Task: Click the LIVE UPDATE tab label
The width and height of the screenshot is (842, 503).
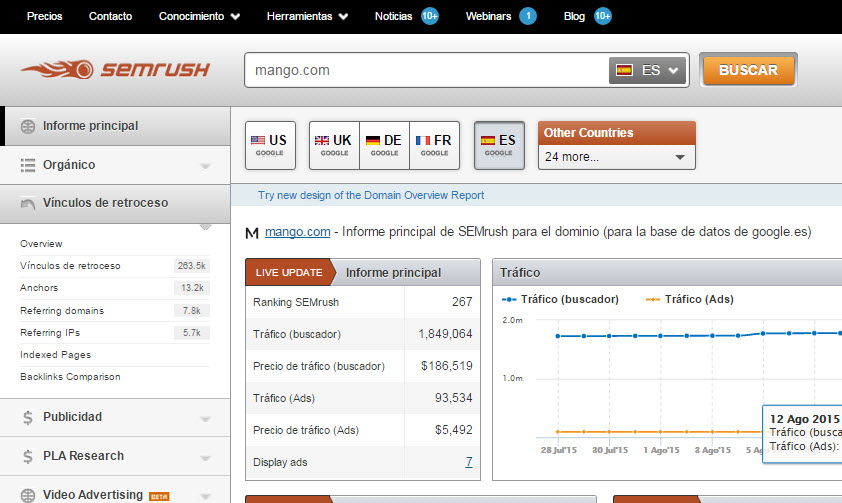Action: tap(289, 273)
